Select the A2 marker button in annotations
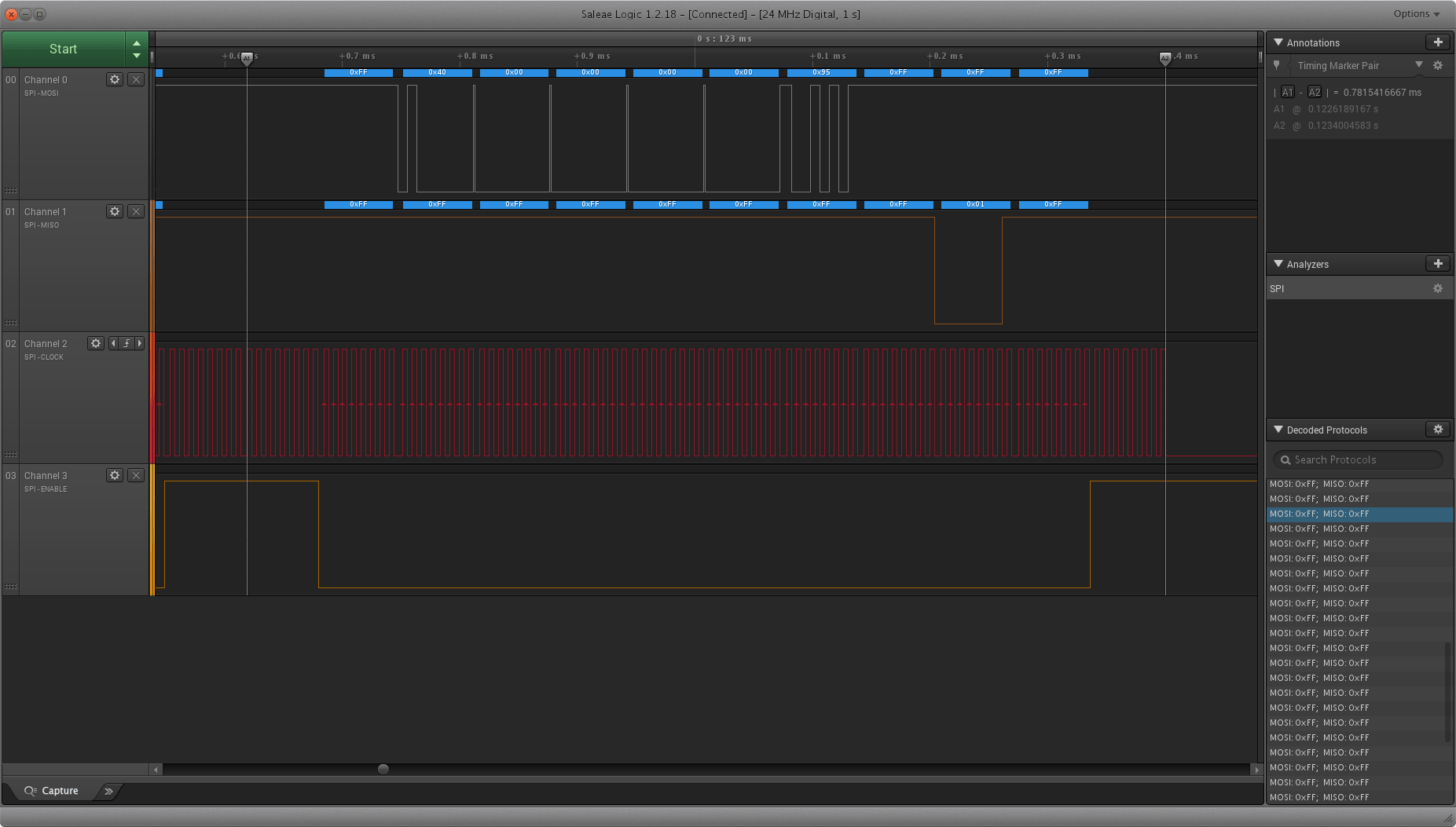1456x827 pixels. click(1315, 92)
